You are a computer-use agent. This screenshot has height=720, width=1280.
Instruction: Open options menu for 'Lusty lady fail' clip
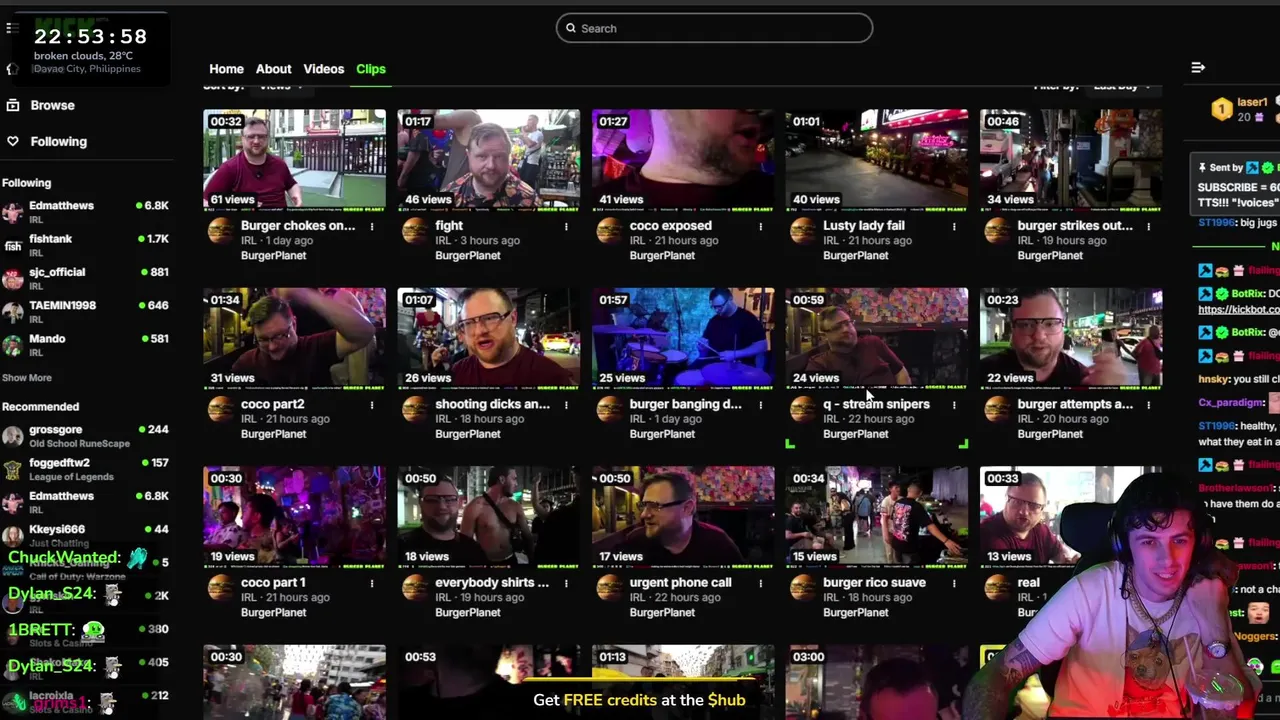click(954, 226)
